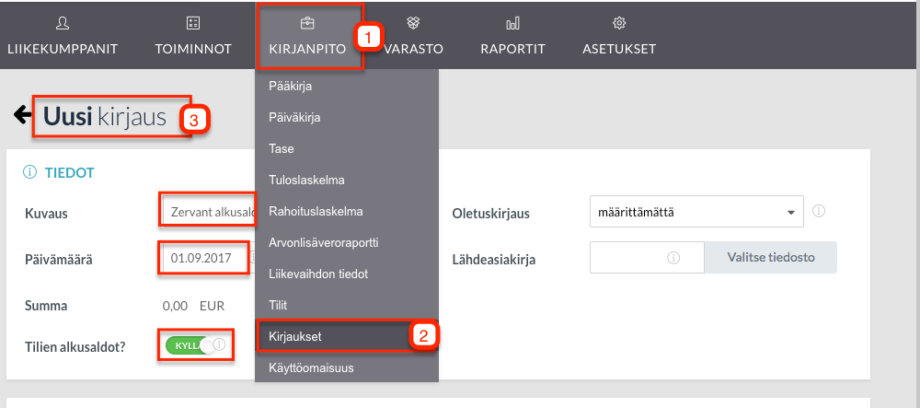This screenshot has width=920, height=408.
Task: Select Käyttöomaisuus from the dropdown menu
Action: coord(347,368)
